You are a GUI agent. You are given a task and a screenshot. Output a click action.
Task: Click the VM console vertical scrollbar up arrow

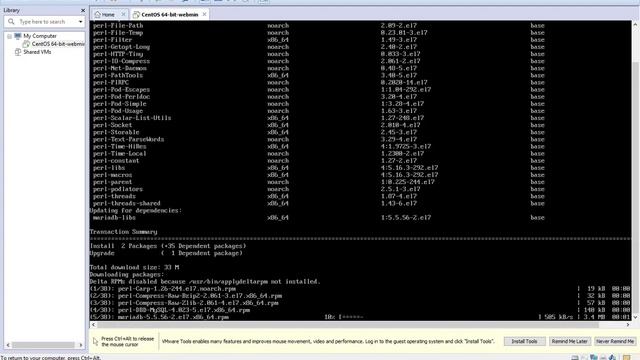(x=635, y=24)
